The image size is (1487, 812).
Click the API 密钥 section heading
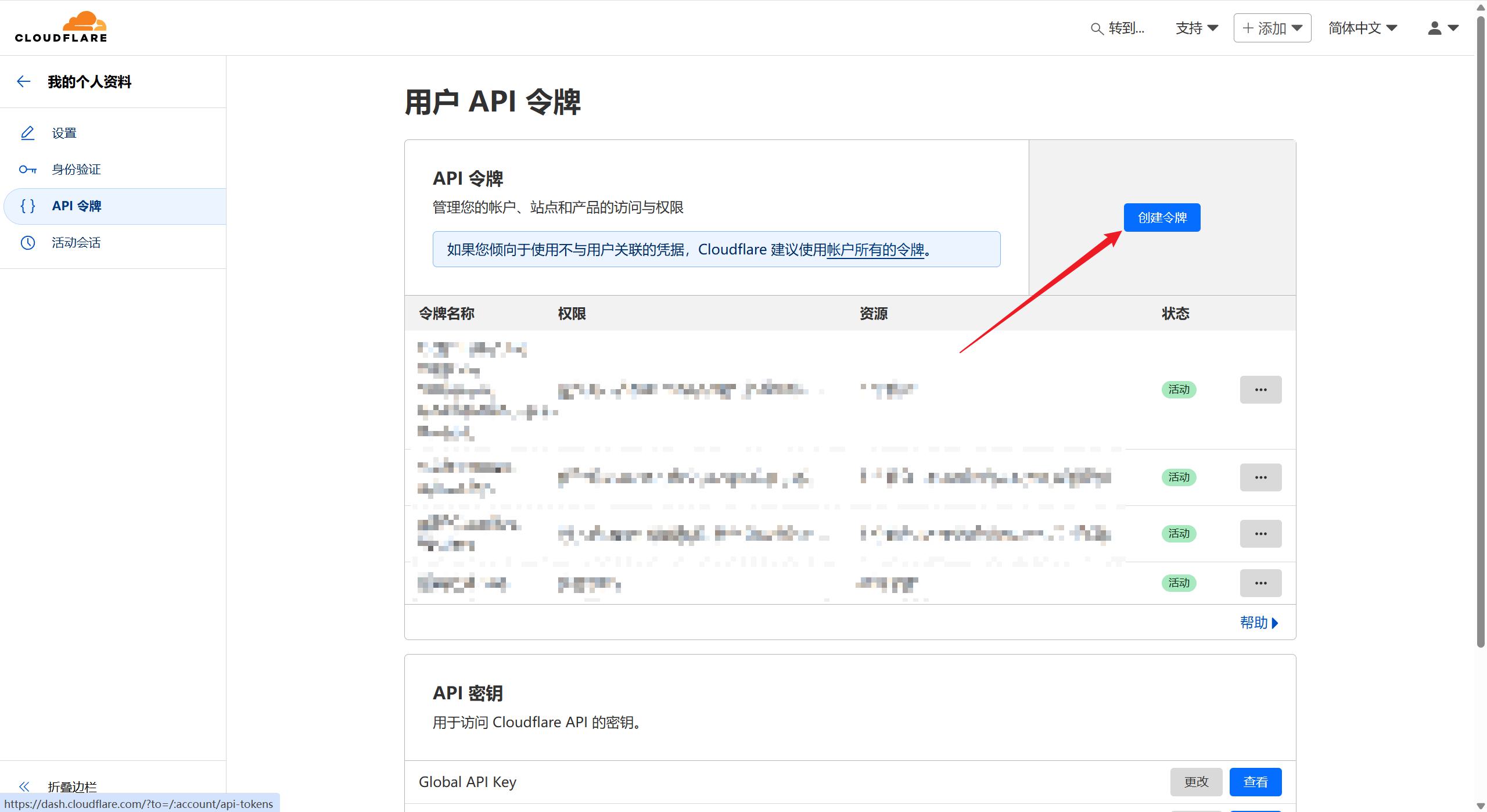tap(468, 693)
